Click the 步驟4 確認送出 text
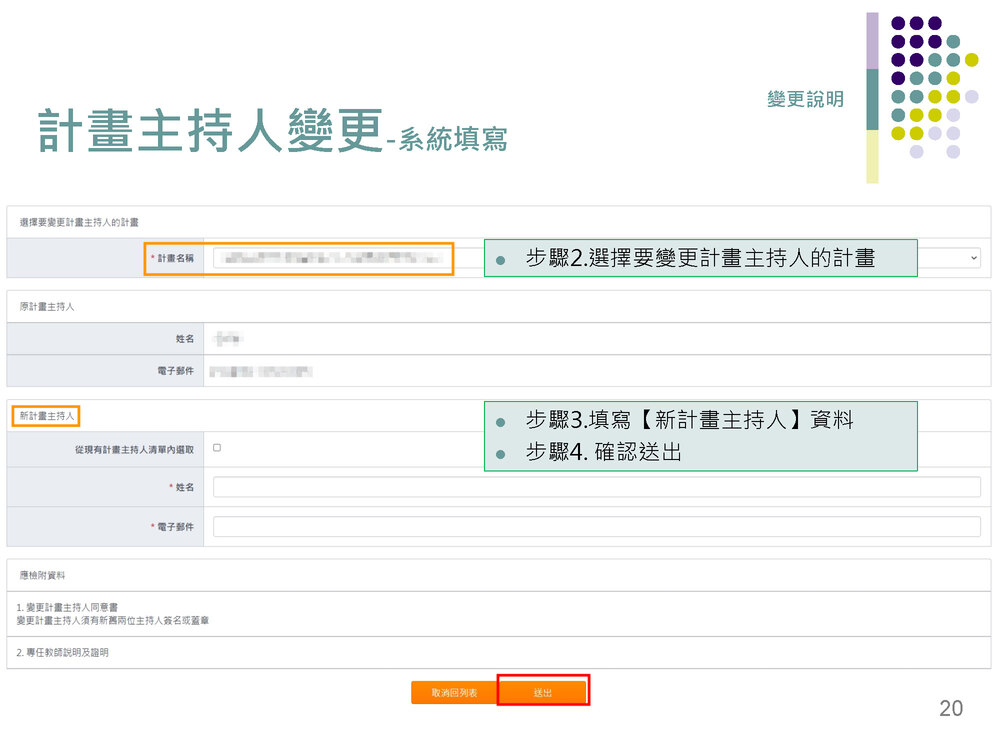The height and width of the screenshot is (750, 1000). (x=604, y=452)
